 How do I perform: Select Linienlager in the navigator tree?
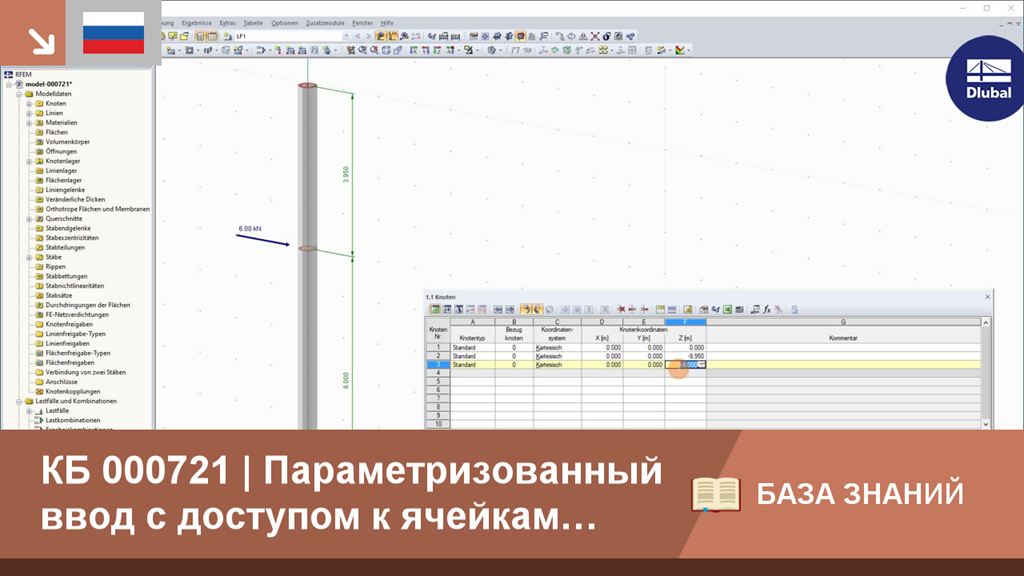click(61, 170)
